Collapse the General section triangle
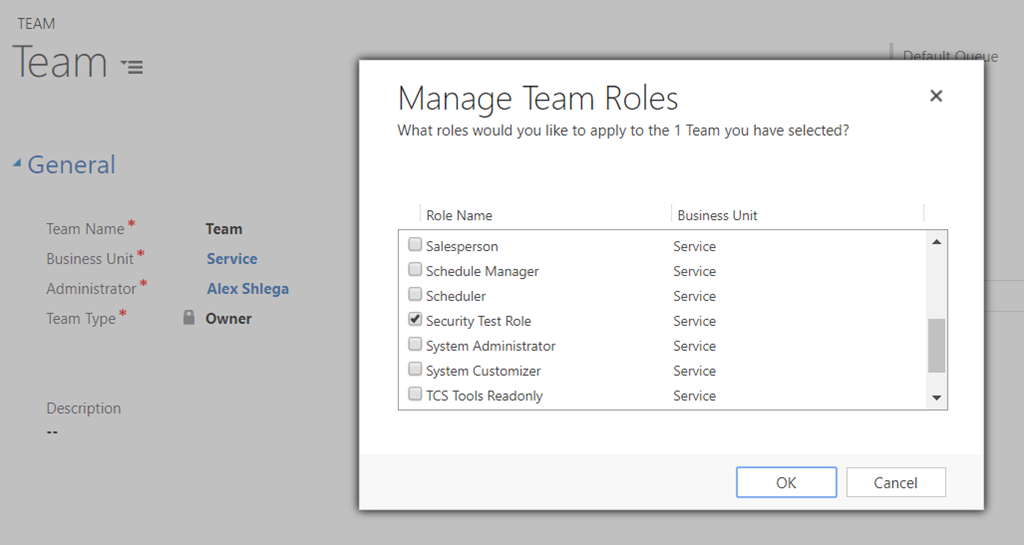The height and width of the screenshot is (545, 1024). coord(17,163)
